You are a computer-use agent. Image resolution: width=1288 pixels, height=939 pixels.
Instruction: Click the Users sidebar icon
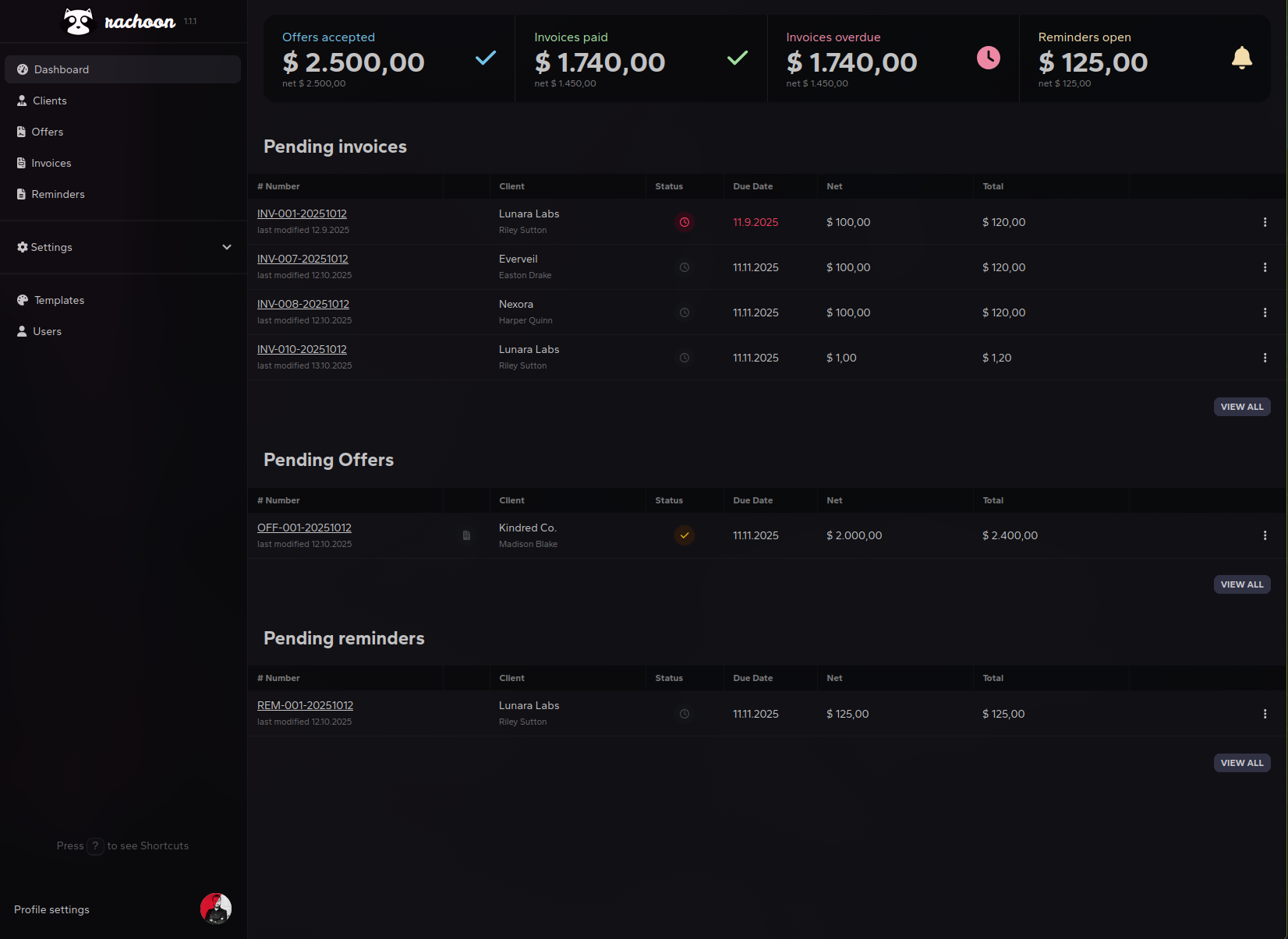[22, 331]
